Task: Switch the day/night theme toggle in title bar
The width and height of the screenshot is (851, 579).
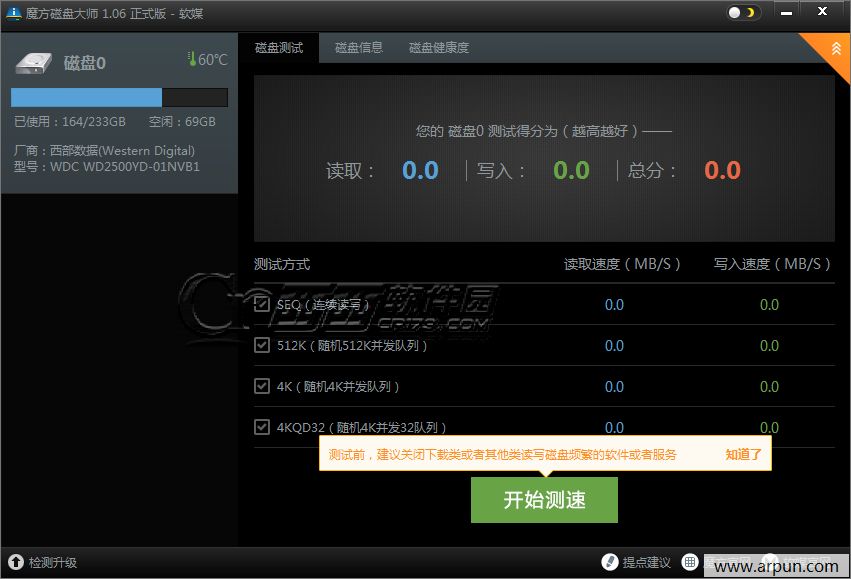Action: click(742, 12)
